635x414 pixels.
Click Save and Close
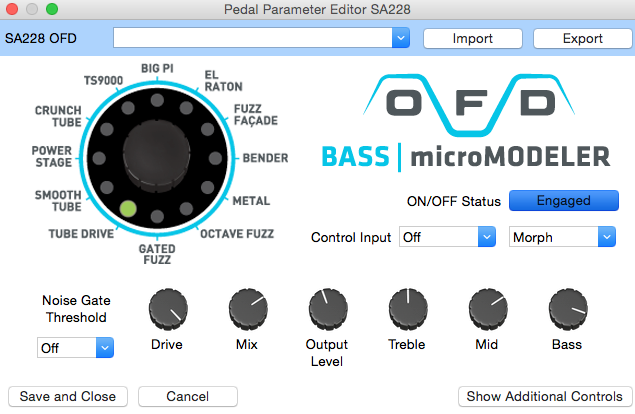pyautogui.click(x=68, y=396)
